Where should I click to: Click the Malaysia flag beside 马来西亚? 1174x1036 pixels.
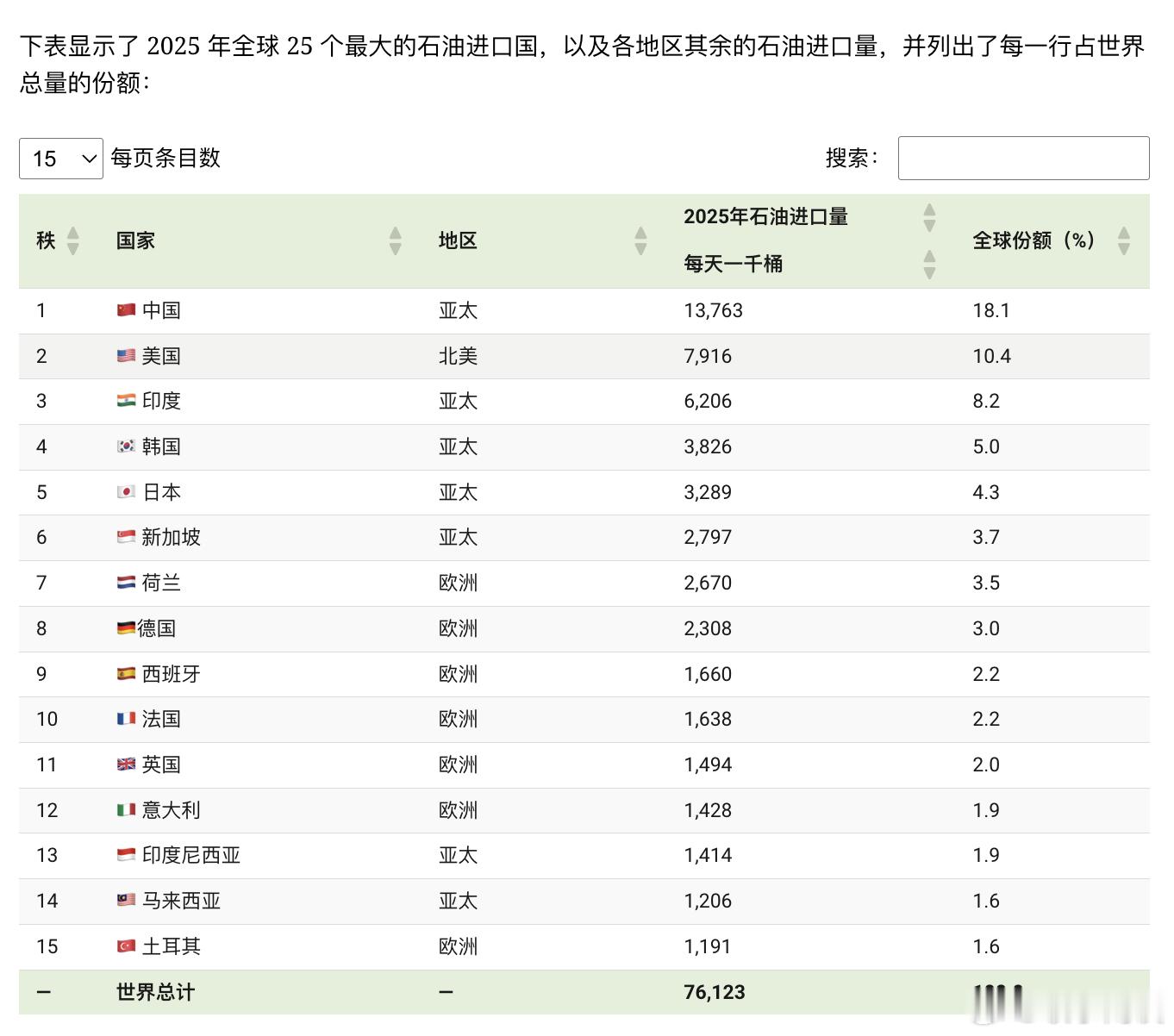pos(127,900)
